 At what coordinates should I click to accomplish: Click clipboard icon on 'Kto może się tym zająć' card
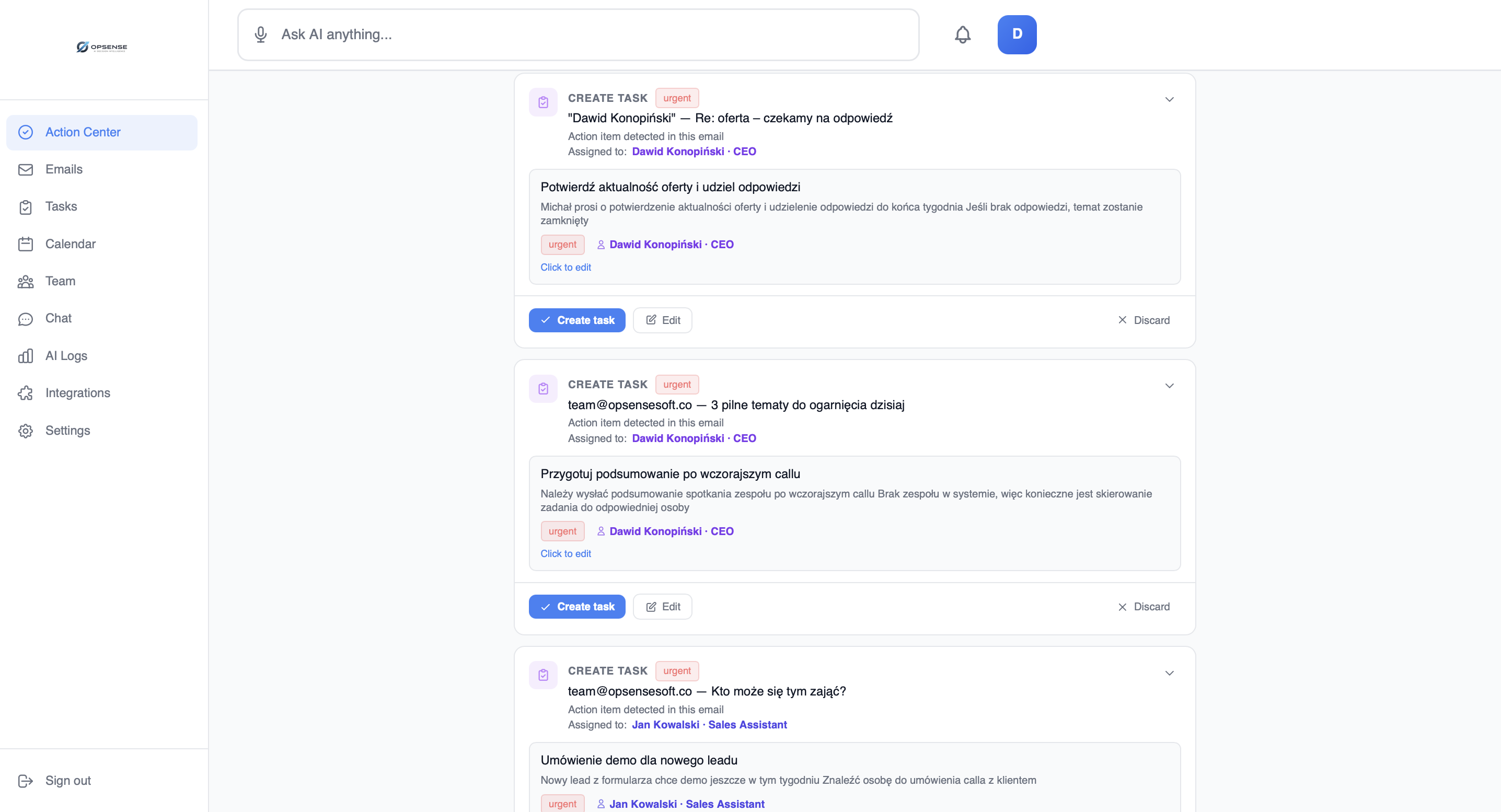point(543,675)
